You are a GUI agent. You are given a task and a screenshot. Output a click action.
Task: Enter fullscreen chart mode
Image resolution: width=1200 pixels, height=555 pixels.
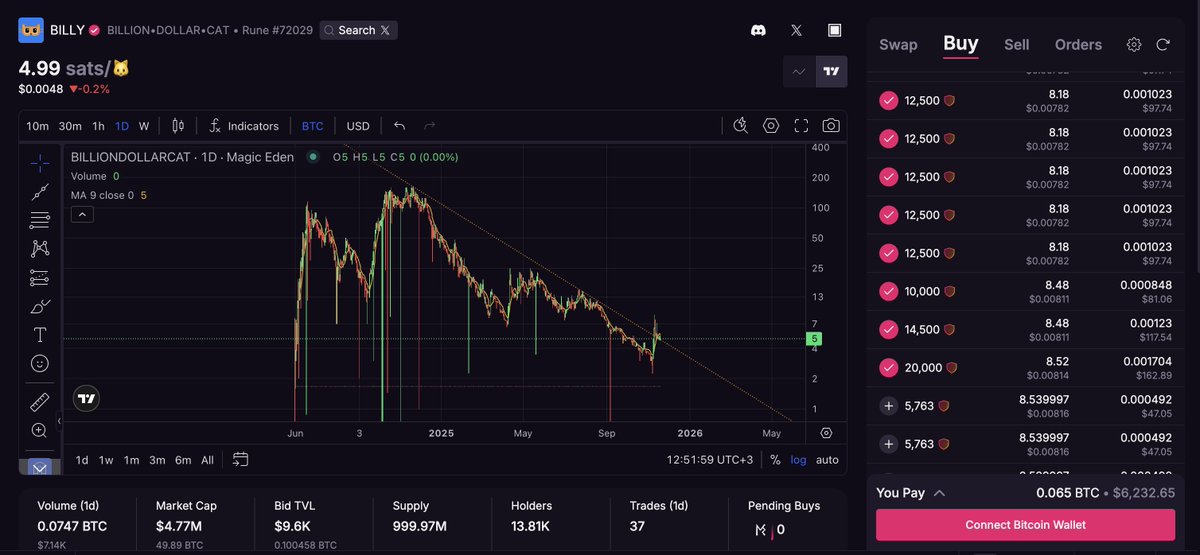click(801, 126)
